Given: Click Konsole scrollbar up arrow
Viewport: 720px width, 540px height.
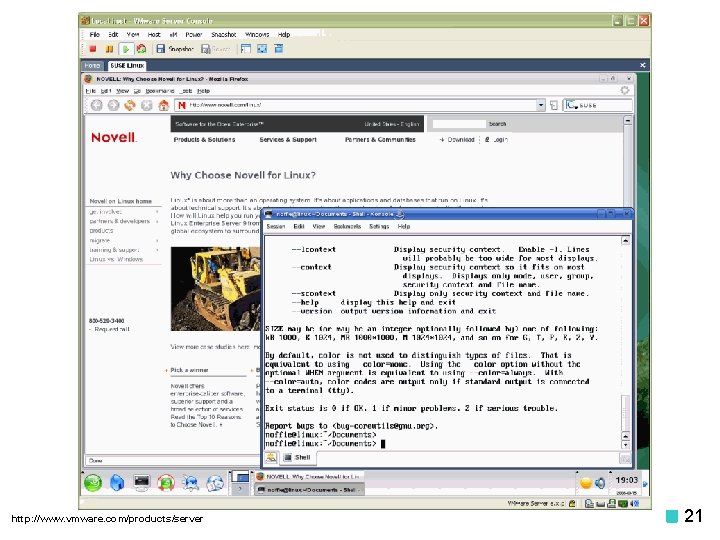Looking at the screenshot, I should [625, 241].
